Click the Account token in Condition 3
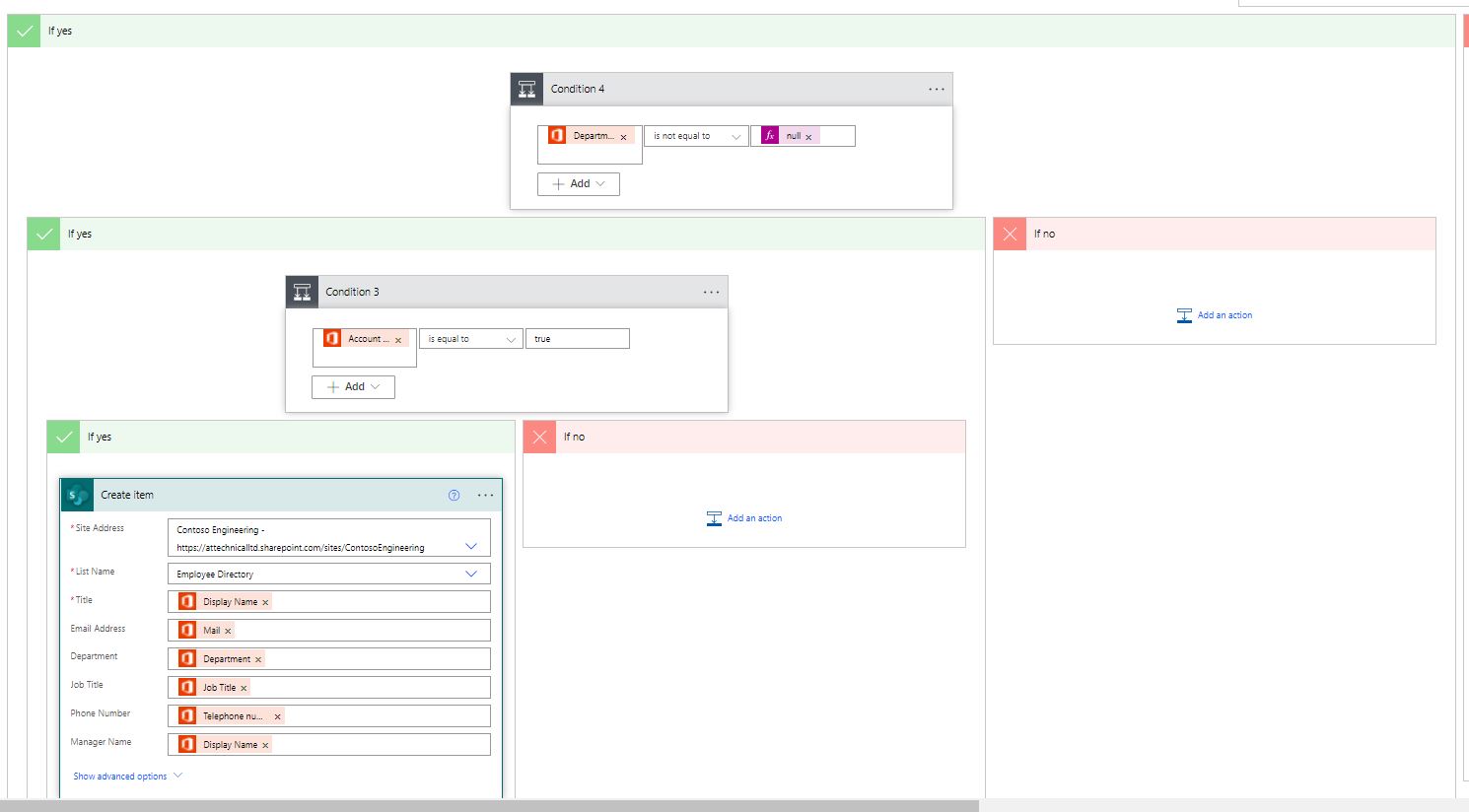 (367, 339)
